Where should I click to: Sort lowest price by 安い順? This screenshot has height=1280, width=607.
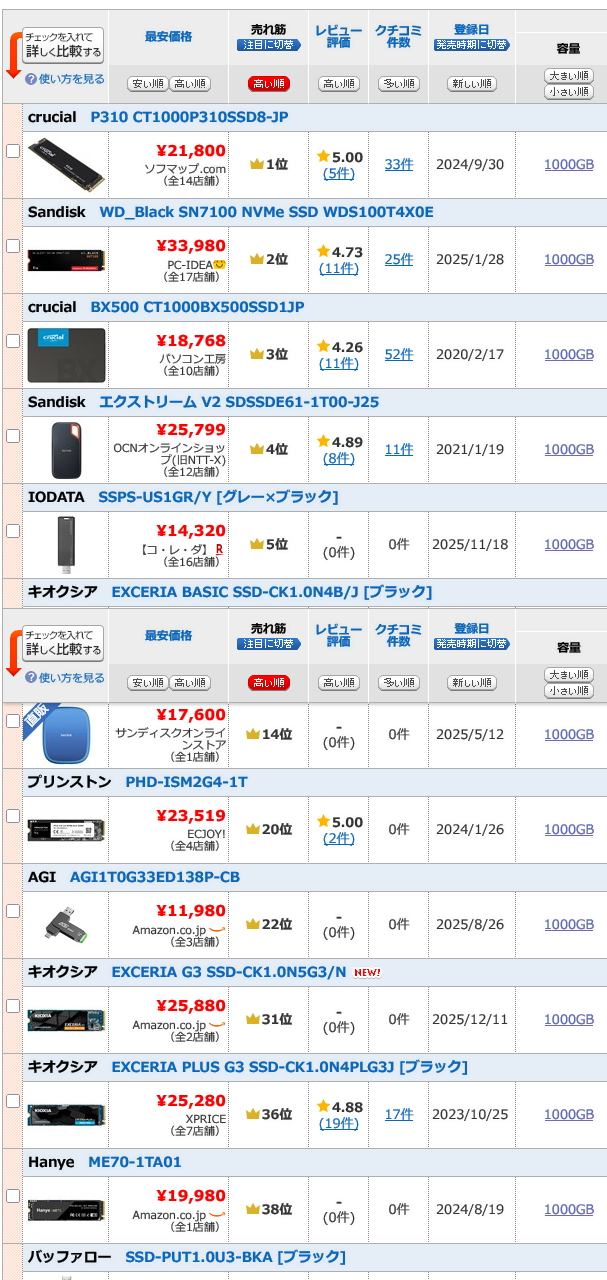pyautogui.click(x=148, y=84)
